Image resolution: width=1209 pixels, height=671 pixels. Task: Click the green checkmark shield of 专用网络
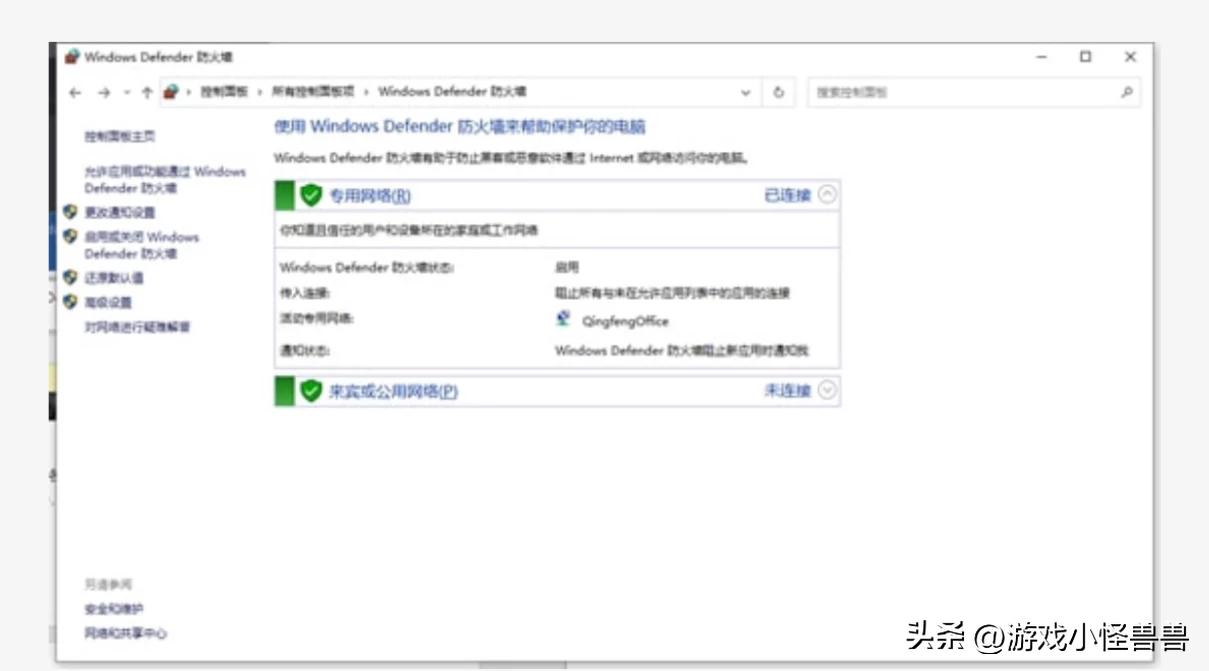tap(313, 191)
